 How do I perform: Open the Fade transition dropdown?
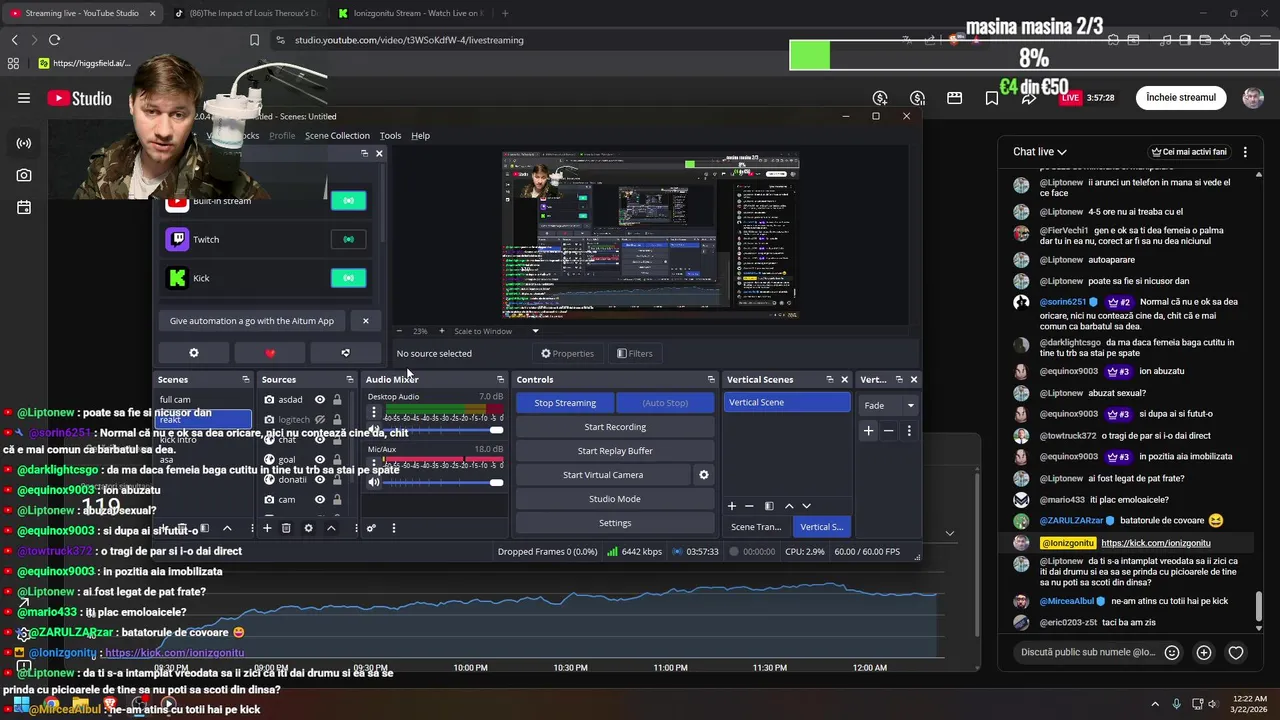[889, 405]
